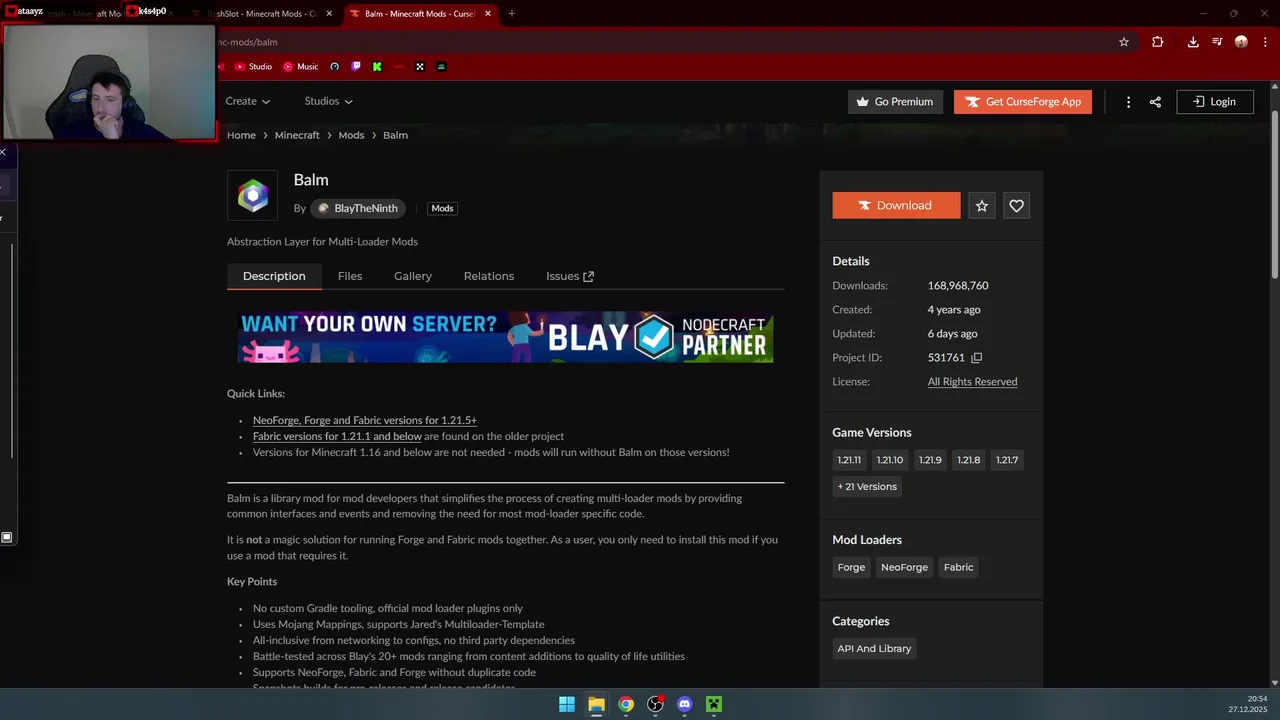Bookmark this page with star icon

(x=1124, y=42)
